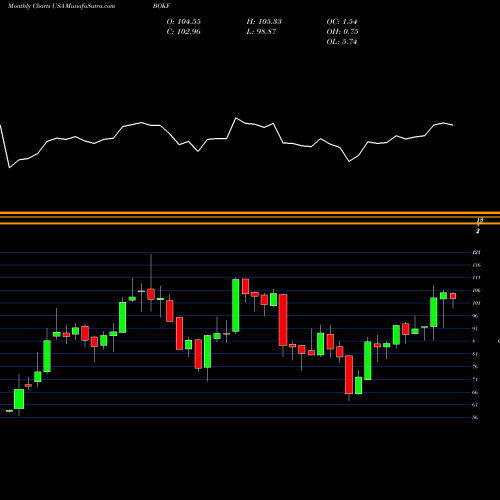
Task: Select the OC: 1.54 value
Action: tap(342, 22)
